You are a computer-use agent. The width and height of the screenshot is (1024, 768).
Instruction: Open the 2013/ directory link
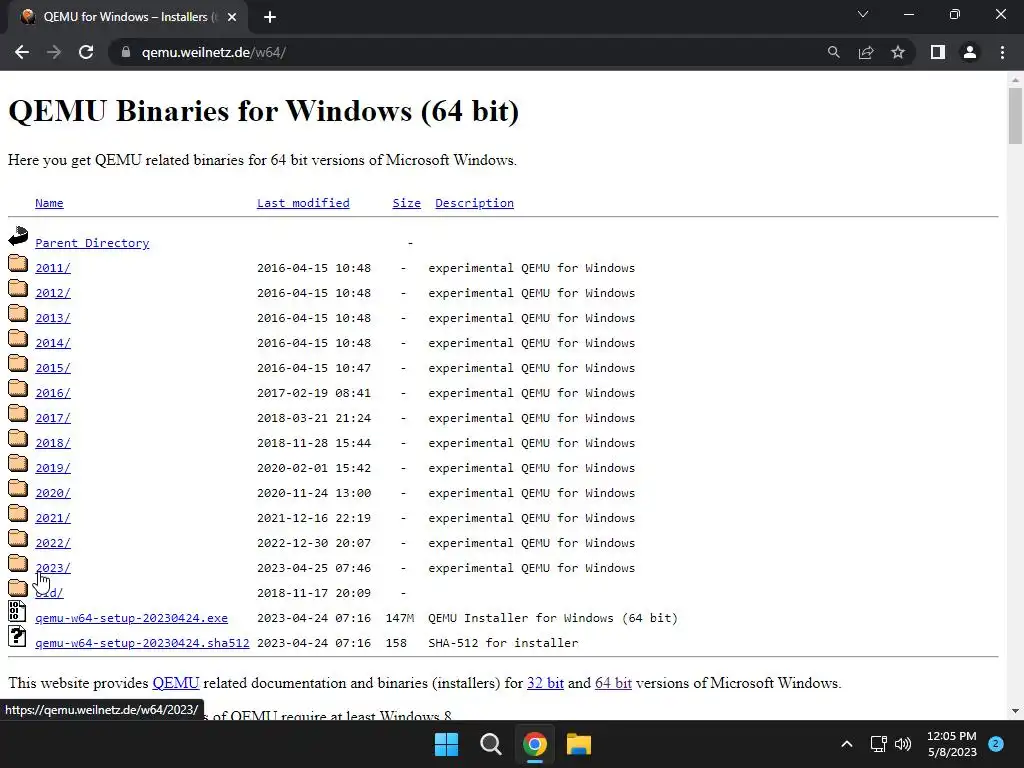tap(53, 318)
